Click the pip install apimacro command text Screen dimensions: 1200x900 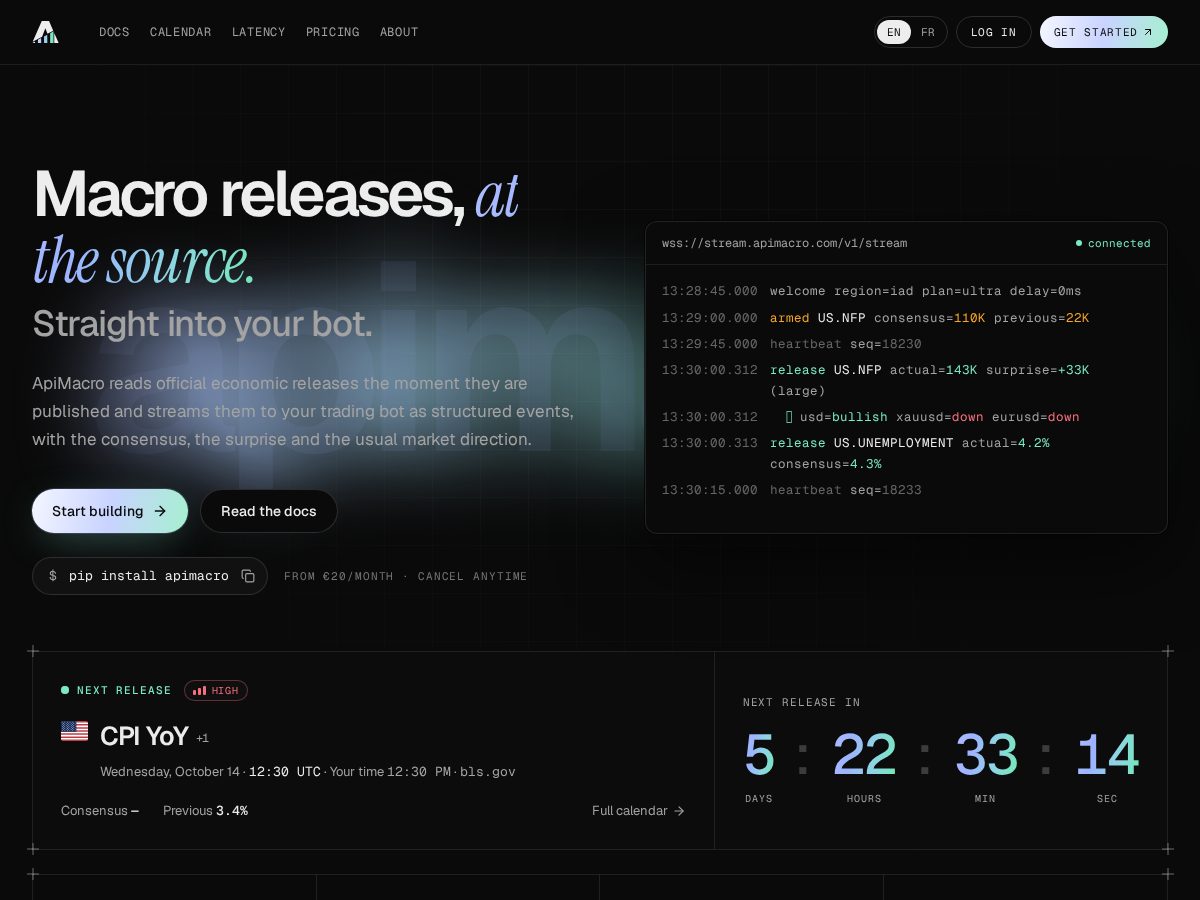pyautogui.click(x=149, y=576)
